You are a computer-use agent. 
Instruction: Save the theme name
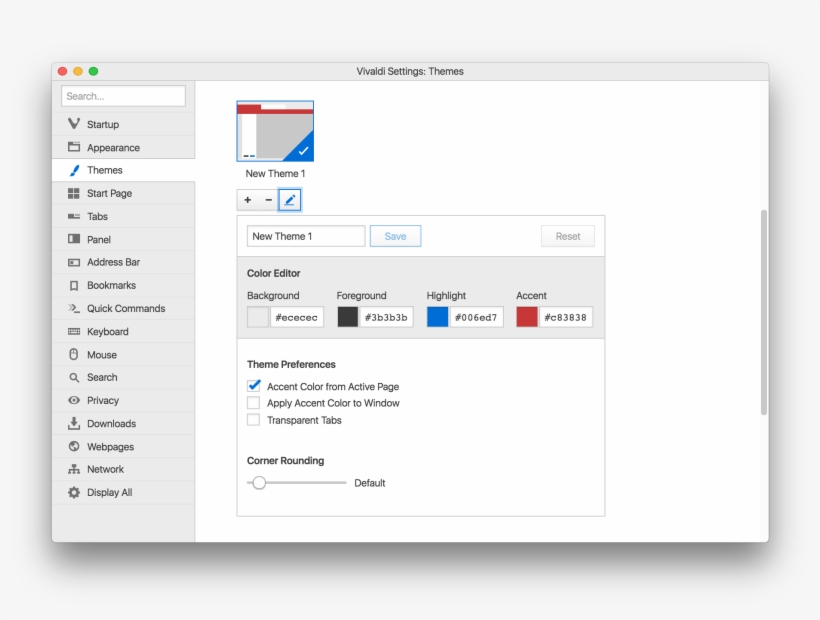pyautogui.click(x=395, y=236)
